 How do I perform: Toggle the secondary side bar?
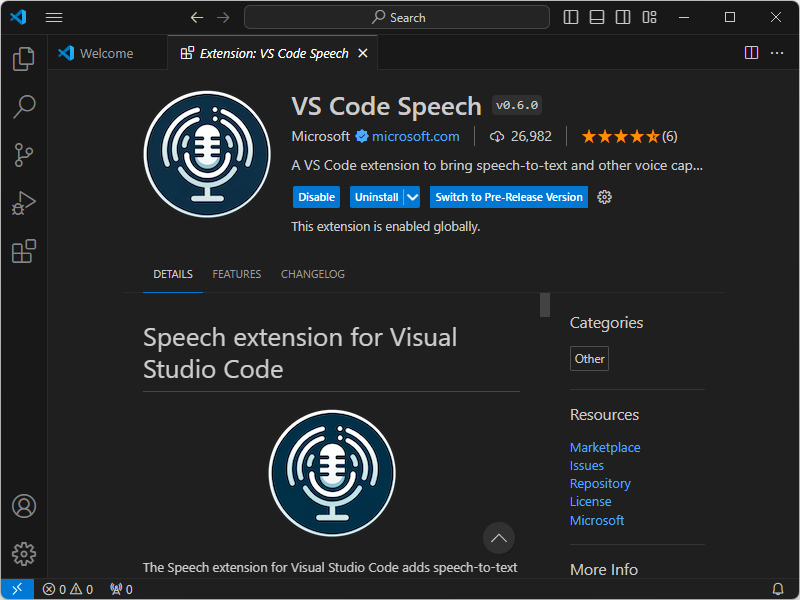tap(623, 17)
